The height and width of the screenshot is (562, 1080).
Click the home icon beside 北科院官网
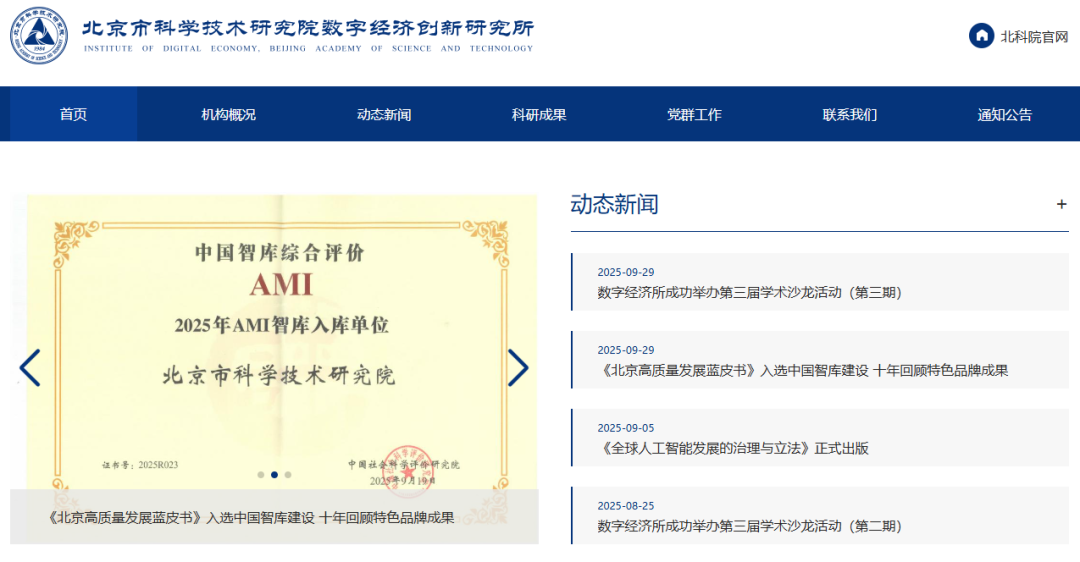982,36
